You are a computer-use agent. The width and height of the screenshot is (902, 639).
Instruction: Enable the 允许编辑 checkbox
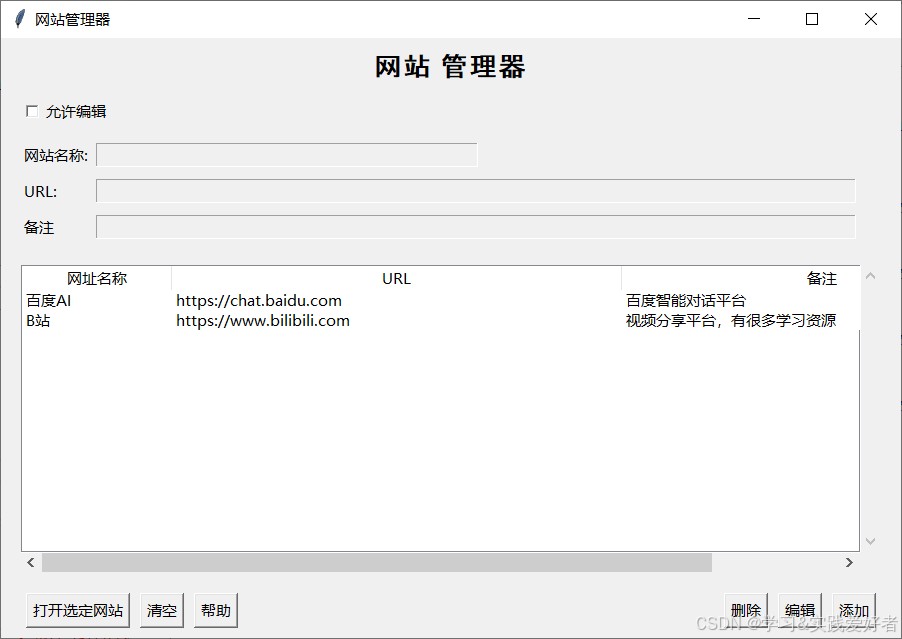point(32,112)
